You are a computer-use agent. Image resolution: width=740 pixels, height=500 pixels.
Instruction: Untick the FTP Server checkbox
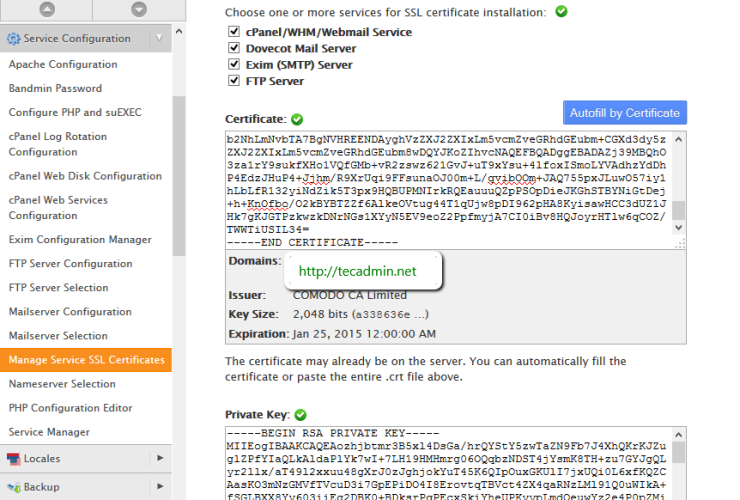pos(233,81)
